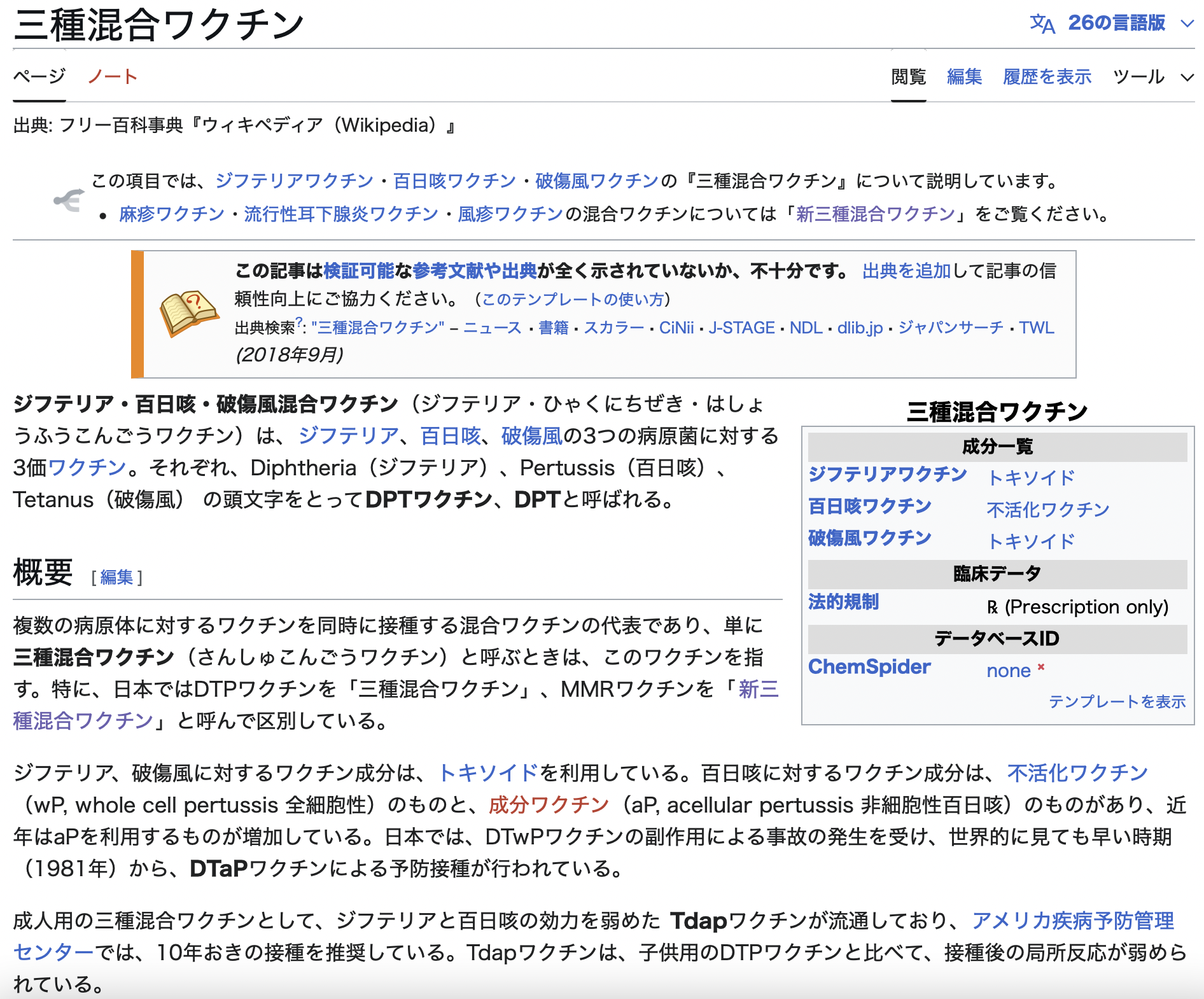Screen dimensions: 1204x999
Task: Click トキソイド beside 破傷風ワクチン in infobox
Action: (x=1031, y=541)
